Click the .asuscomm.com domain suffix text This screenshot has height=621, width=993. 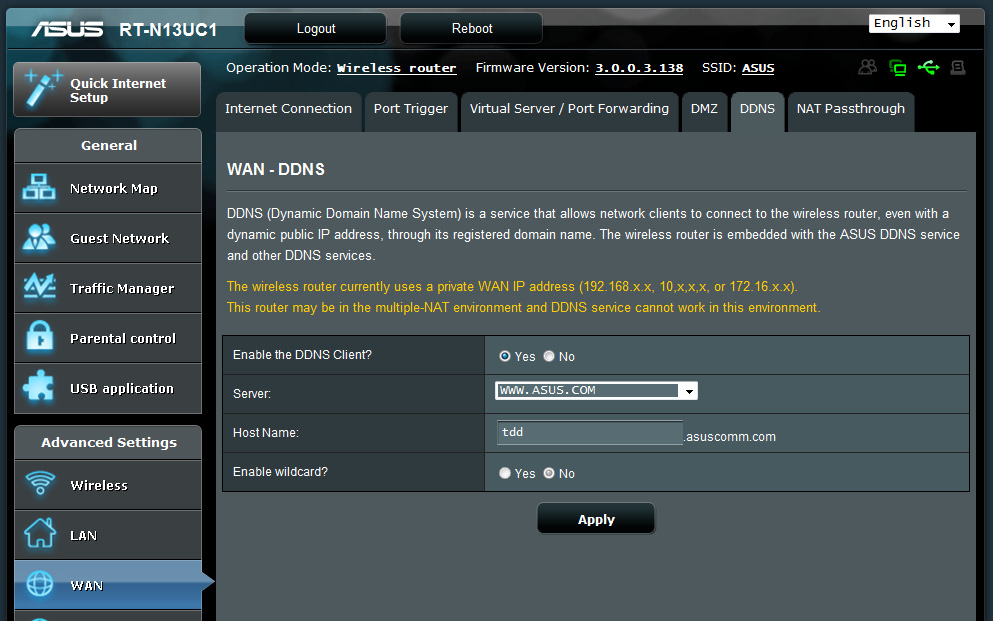tap(730, 437)
